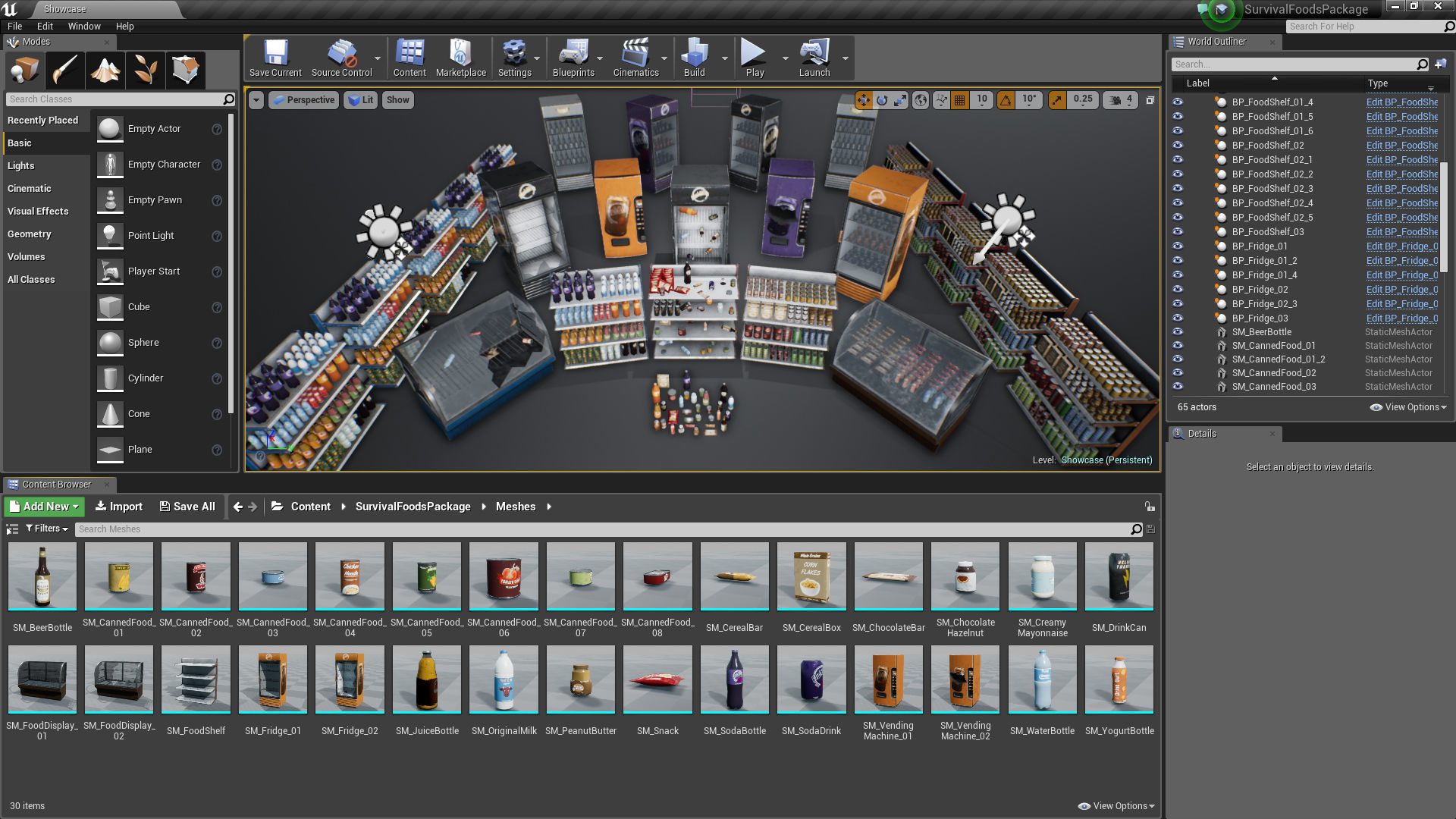Toggle grid snapping in the viewport

pyautogui.click(x=960, y=99)
